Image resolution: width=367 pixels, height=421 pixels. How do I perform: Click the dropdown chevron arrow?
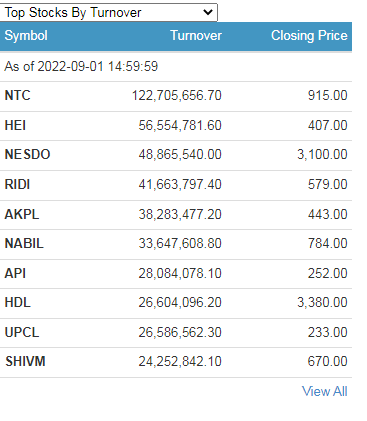pos(208,12)
